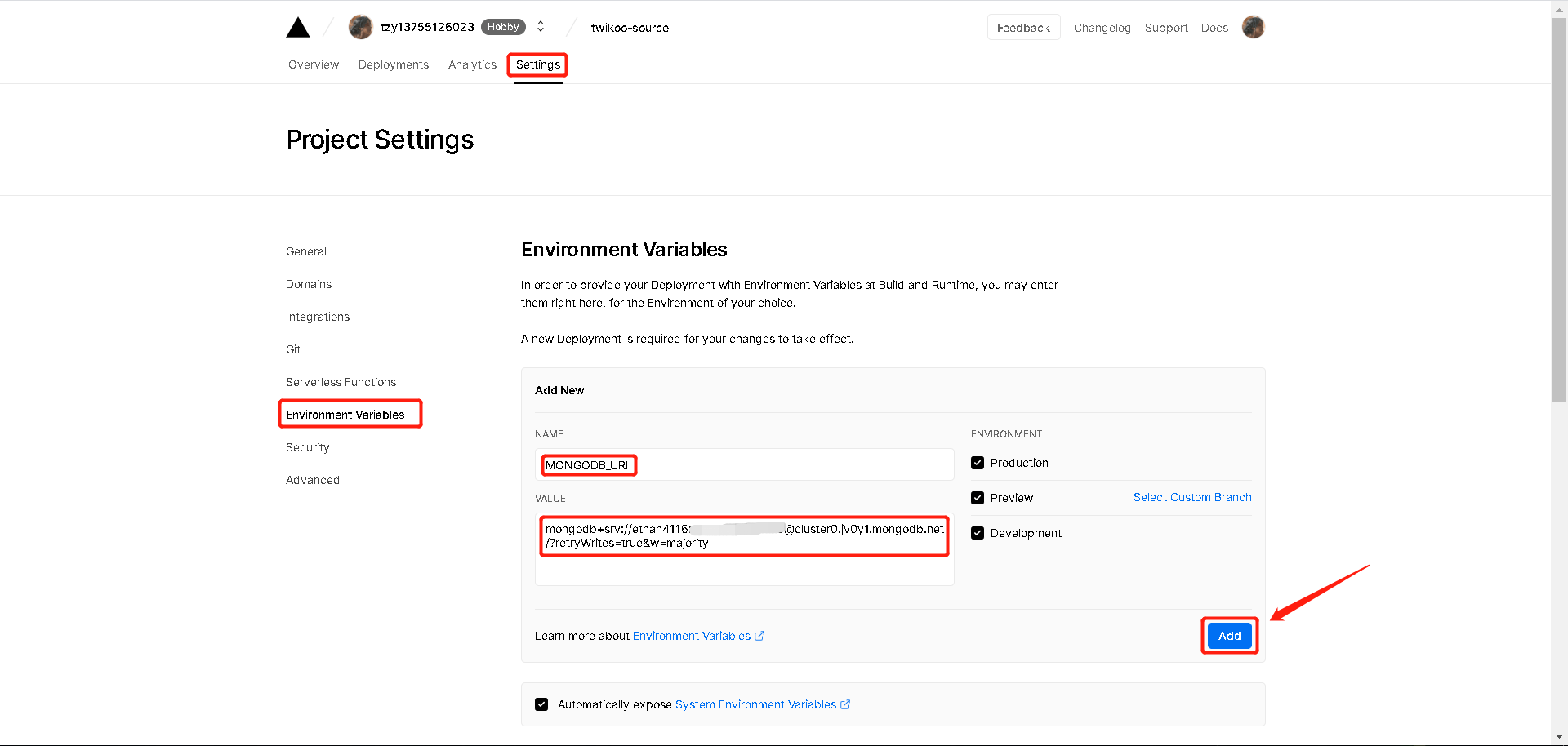Click the Feedback button
1568x746 pixels.
1023,28
